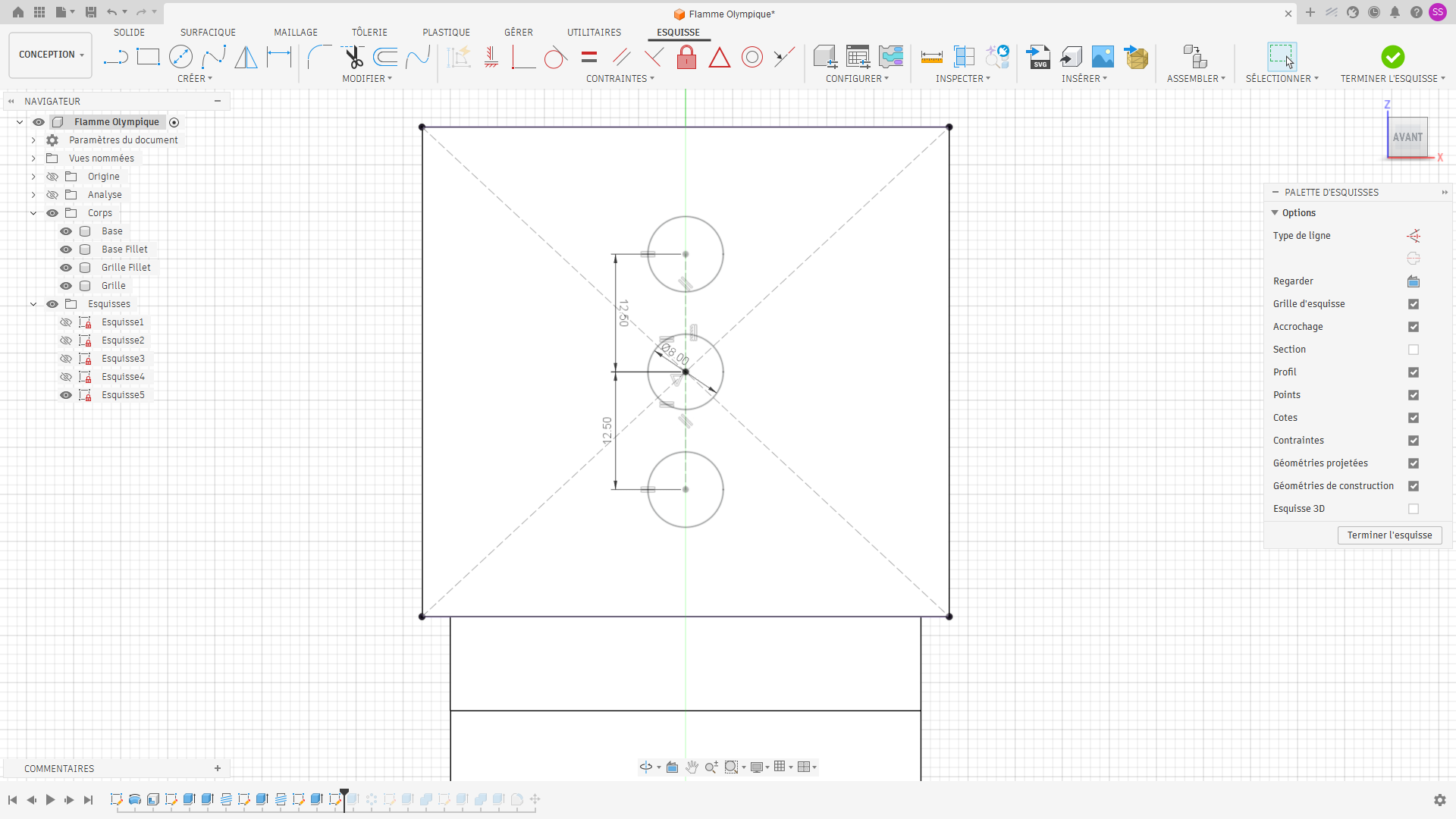Play the design timeline

(50, 799)
